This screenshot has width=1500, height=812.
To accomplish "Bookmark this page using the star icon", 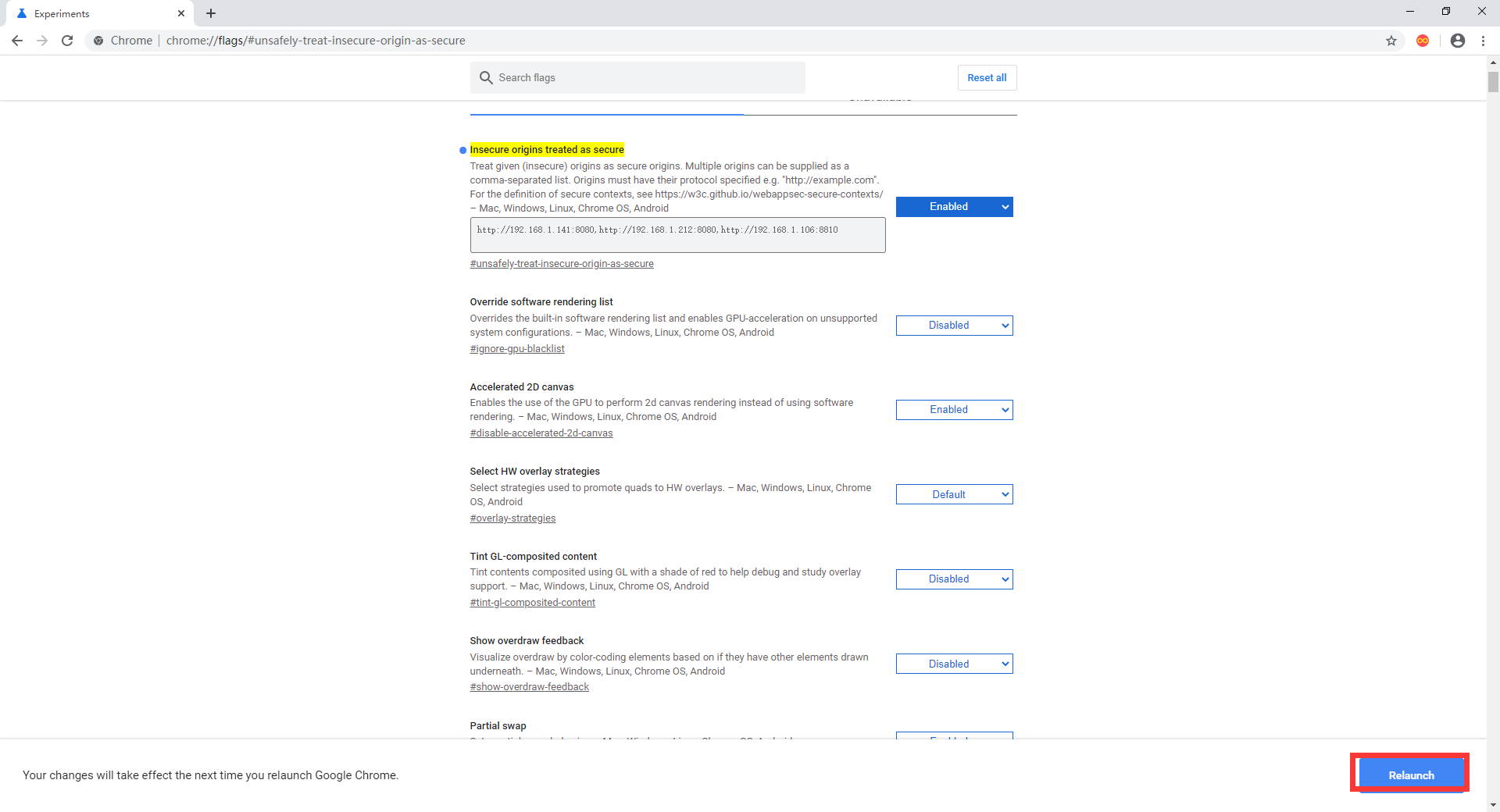I will pyautogui.click(x=1391, y=41).
